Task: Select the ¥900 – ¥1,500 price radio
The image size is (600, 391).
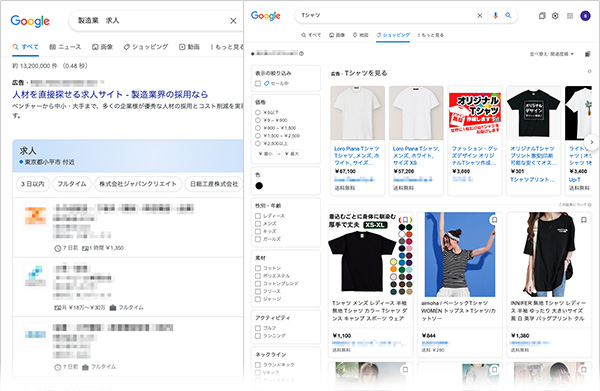Action: [x=258, y=128]
